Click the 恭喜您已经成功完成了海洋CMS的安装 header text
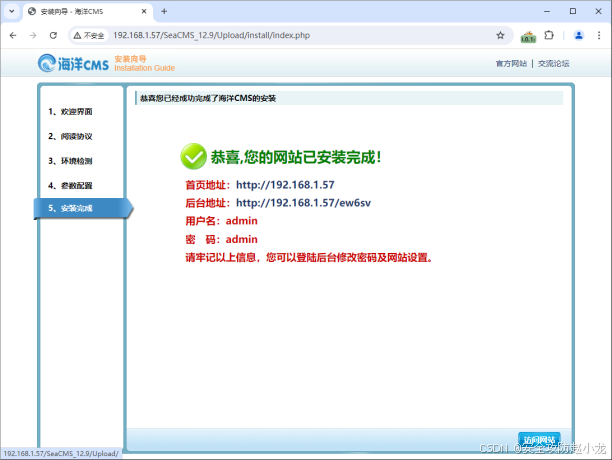 208,98
